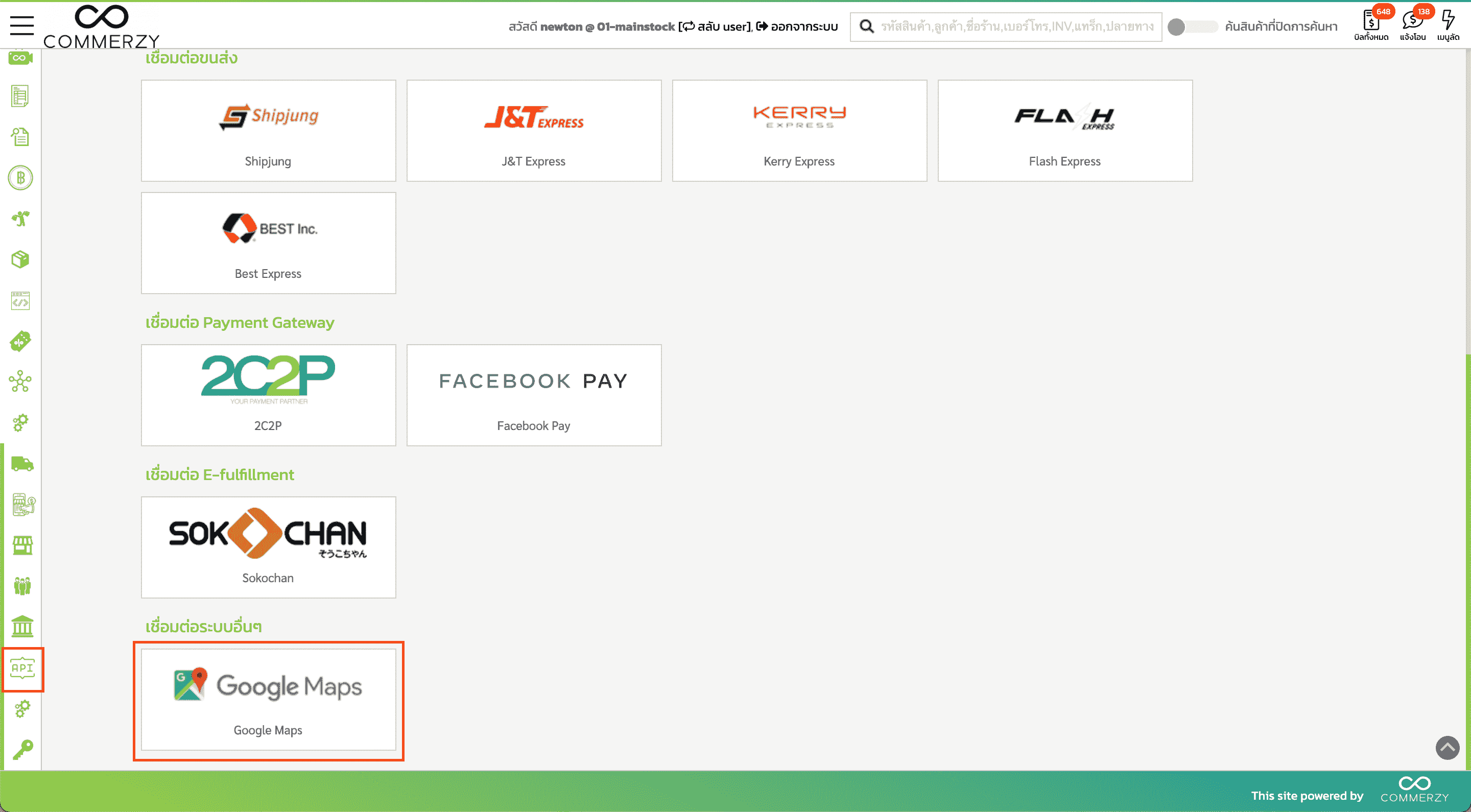Open the Flash Express card
The width and height of the screenshot is (1471, 812).
1065,131
